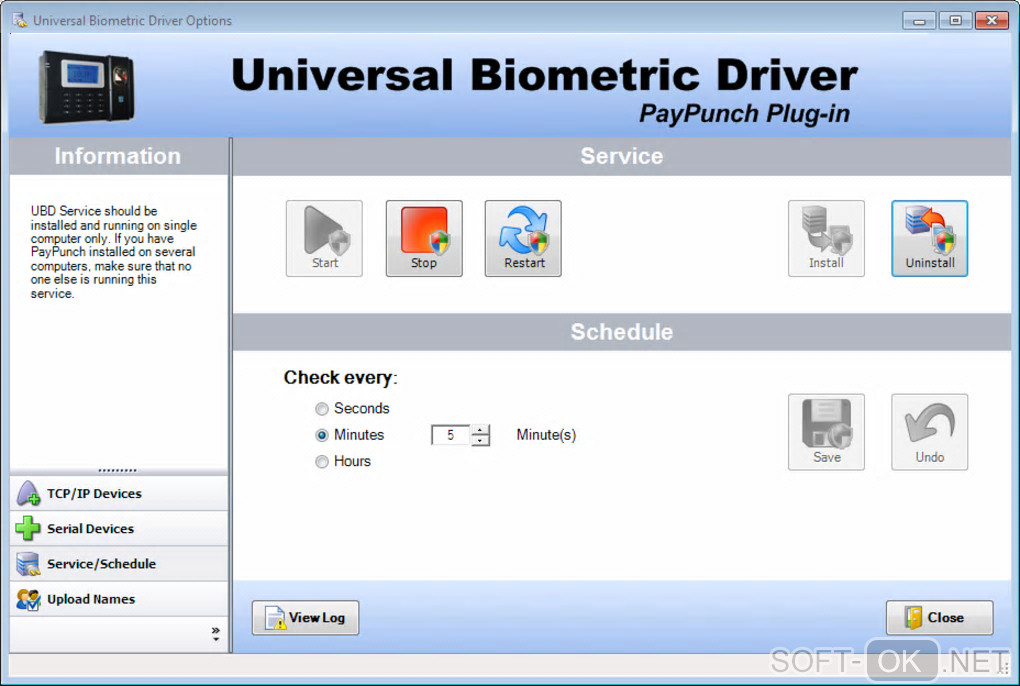Screen dimensions: 1020x686
Task: Maximize the Universal Biometric Driver Options window
Action: click(x=955, y=20)
